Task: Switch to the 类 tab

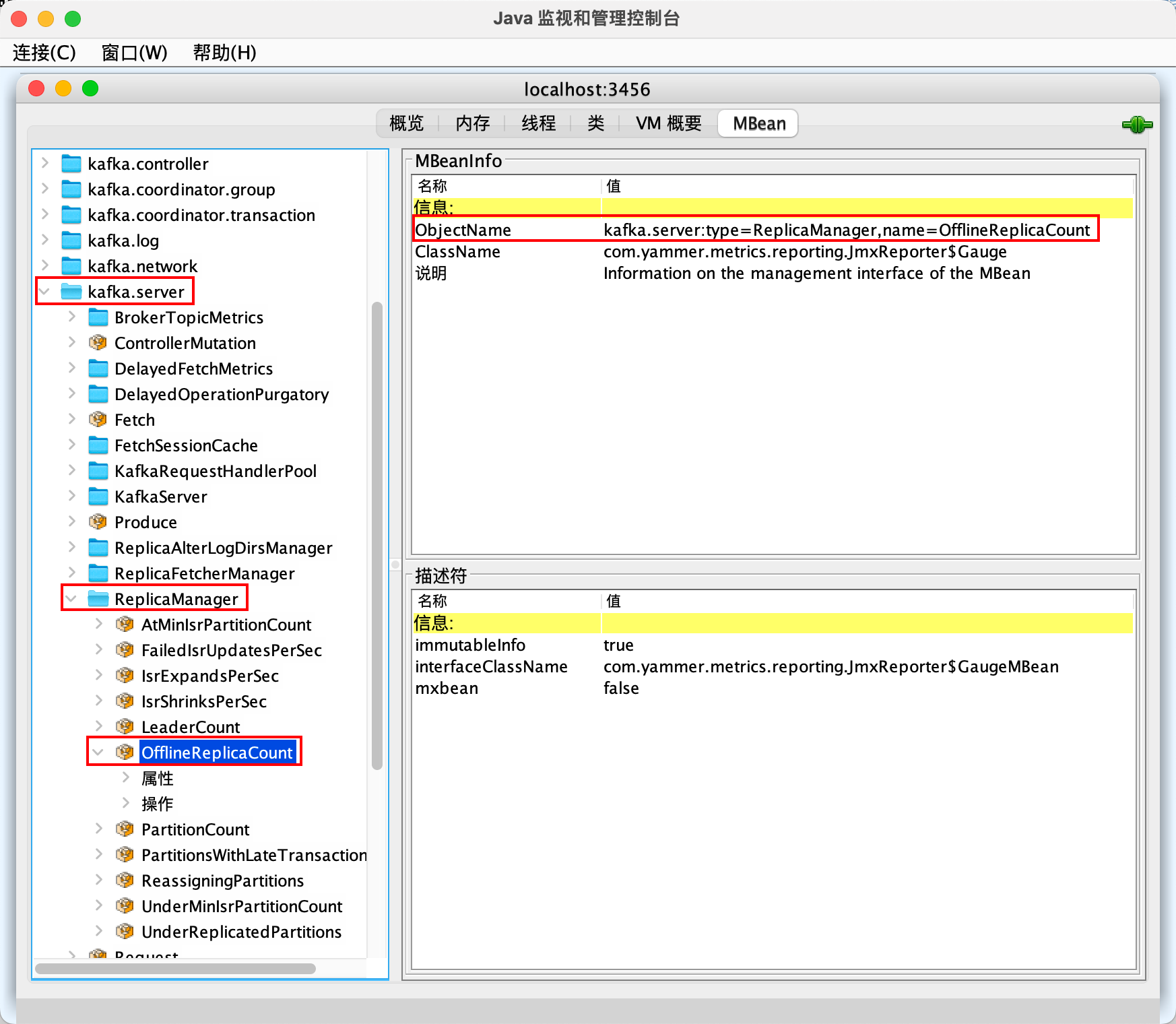Action: 595,123
